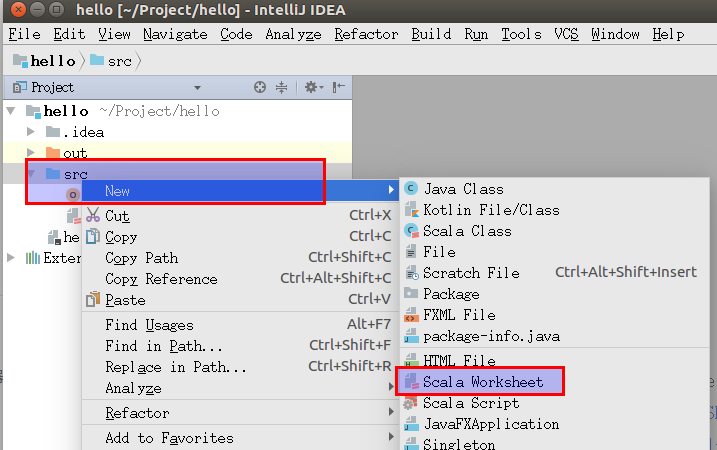717x450 pixels.
Task: Click the Copy icon in context menu
Action: [x=93, y=236]
